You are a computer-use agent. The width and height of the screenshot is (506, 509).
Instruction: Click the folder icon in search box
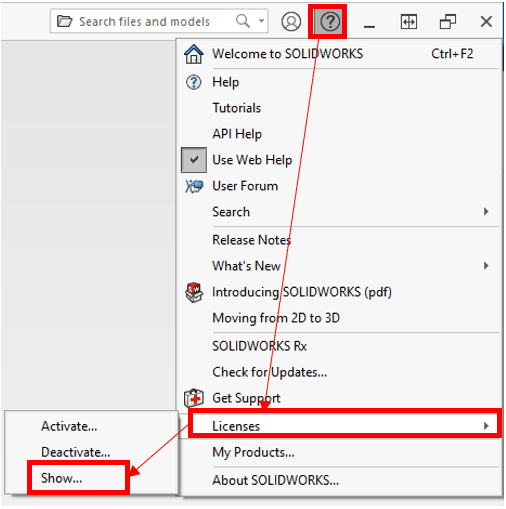pyautogui.click(x=64, y=21)
